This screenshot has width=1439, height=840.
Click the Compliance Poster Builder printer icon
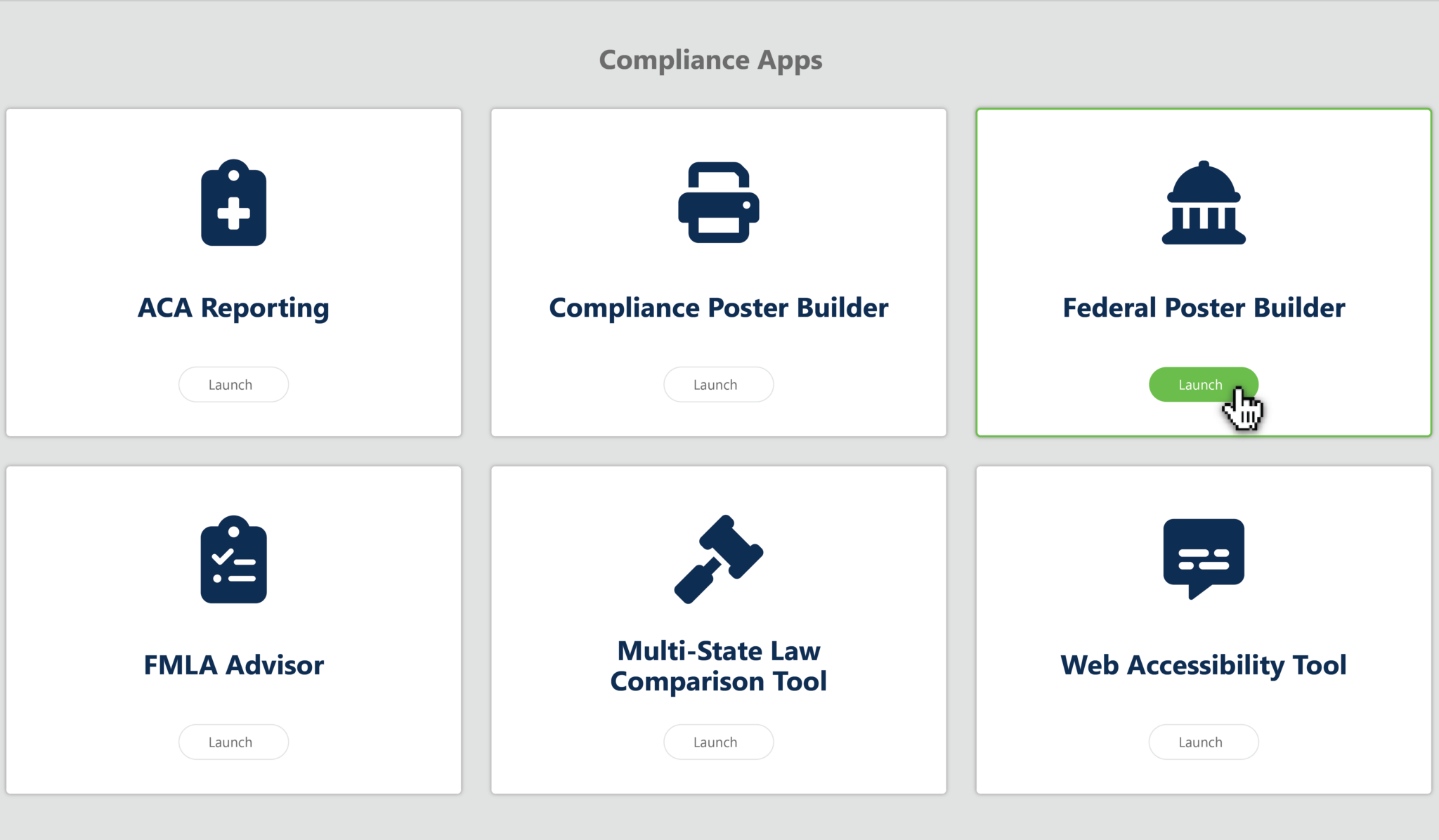718,203
